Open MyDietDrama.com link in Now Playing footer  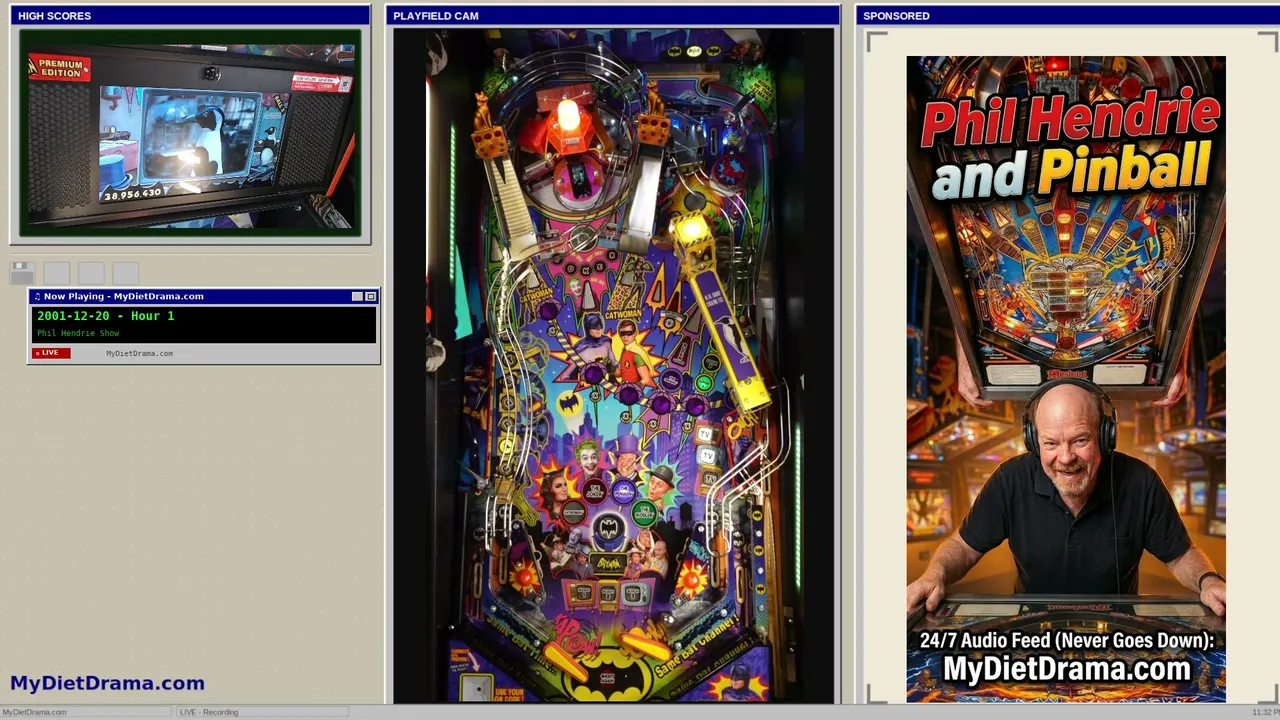139,353
